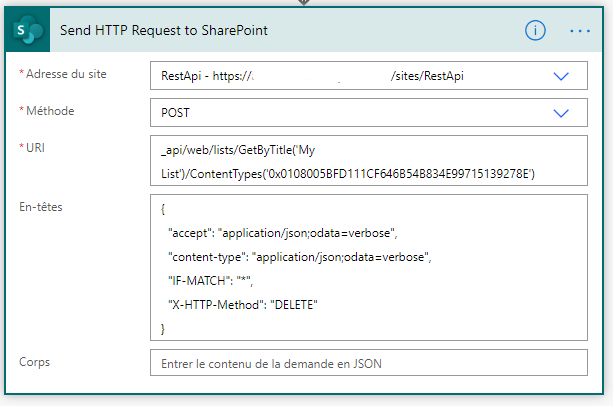This screenshot has width=613, height=406.
Task: Click the POST method value
Action: pyautogui.click(x=175, y=113)
